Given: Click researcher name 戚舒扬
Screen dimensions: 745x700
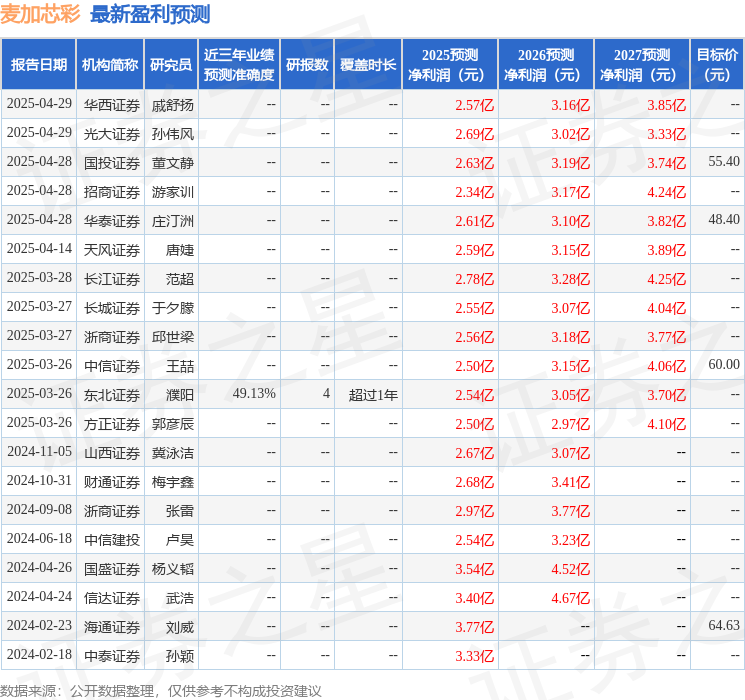Looking at the screenshot, I should [x=173, y=105].
